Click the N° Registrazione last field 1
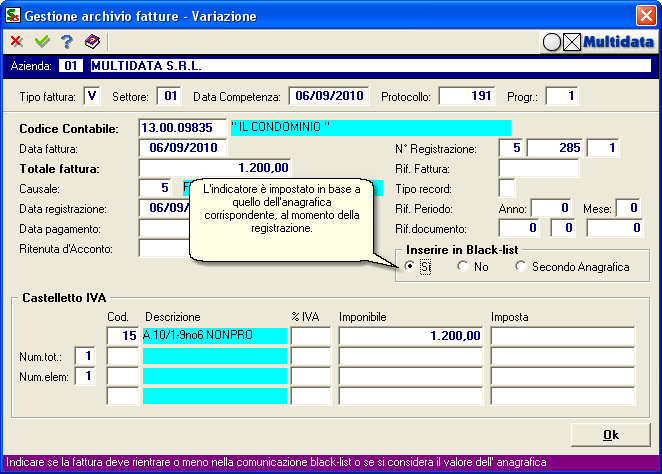 tap(603, 148)
